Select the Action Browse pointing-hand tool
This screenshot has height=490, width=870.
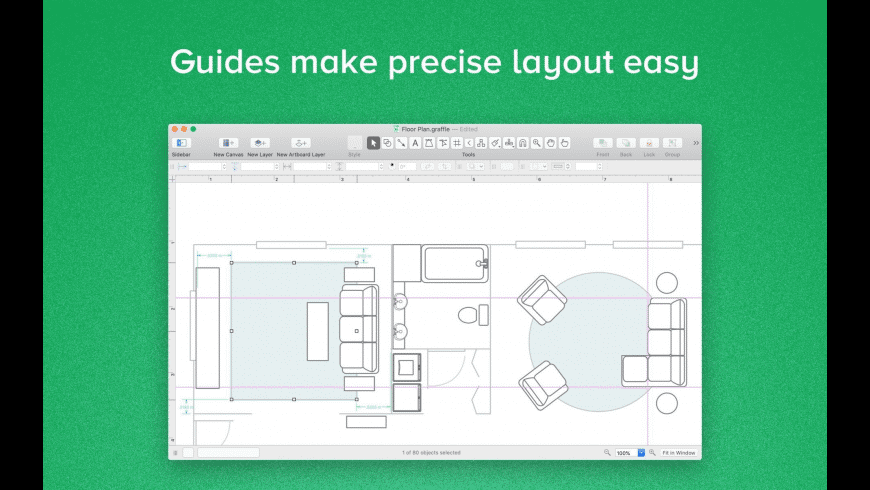pos(564,143)
